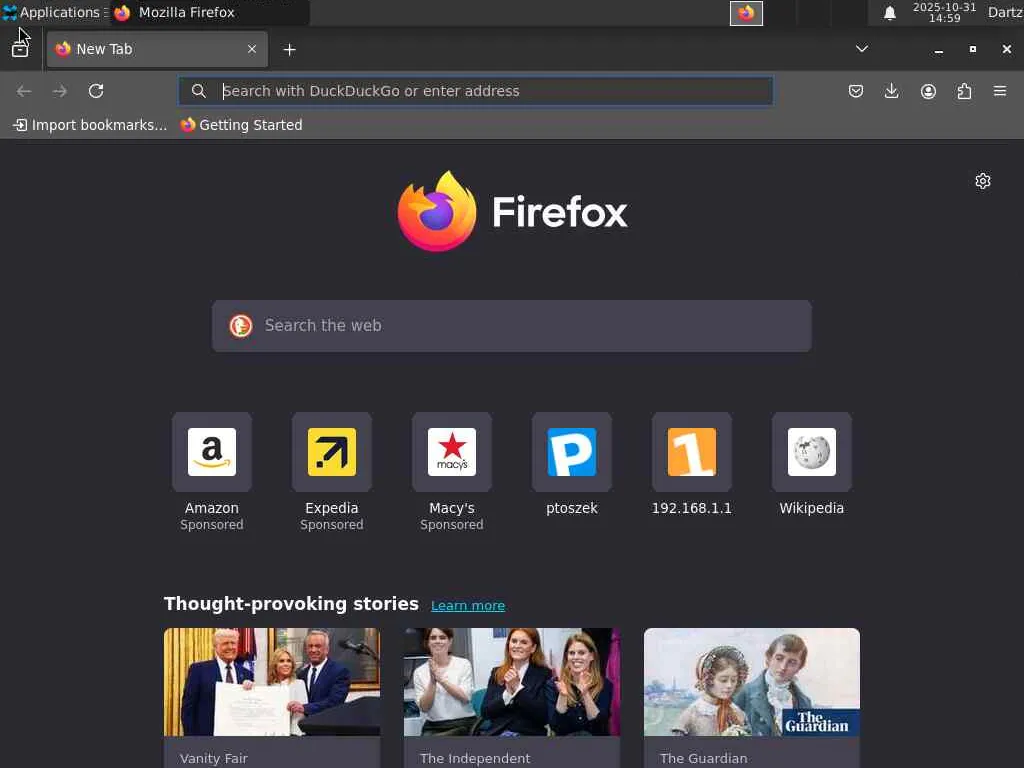The image size is (1024, 768).
Task: Click the magnifier icon in address bar
Action: (199, 91)
